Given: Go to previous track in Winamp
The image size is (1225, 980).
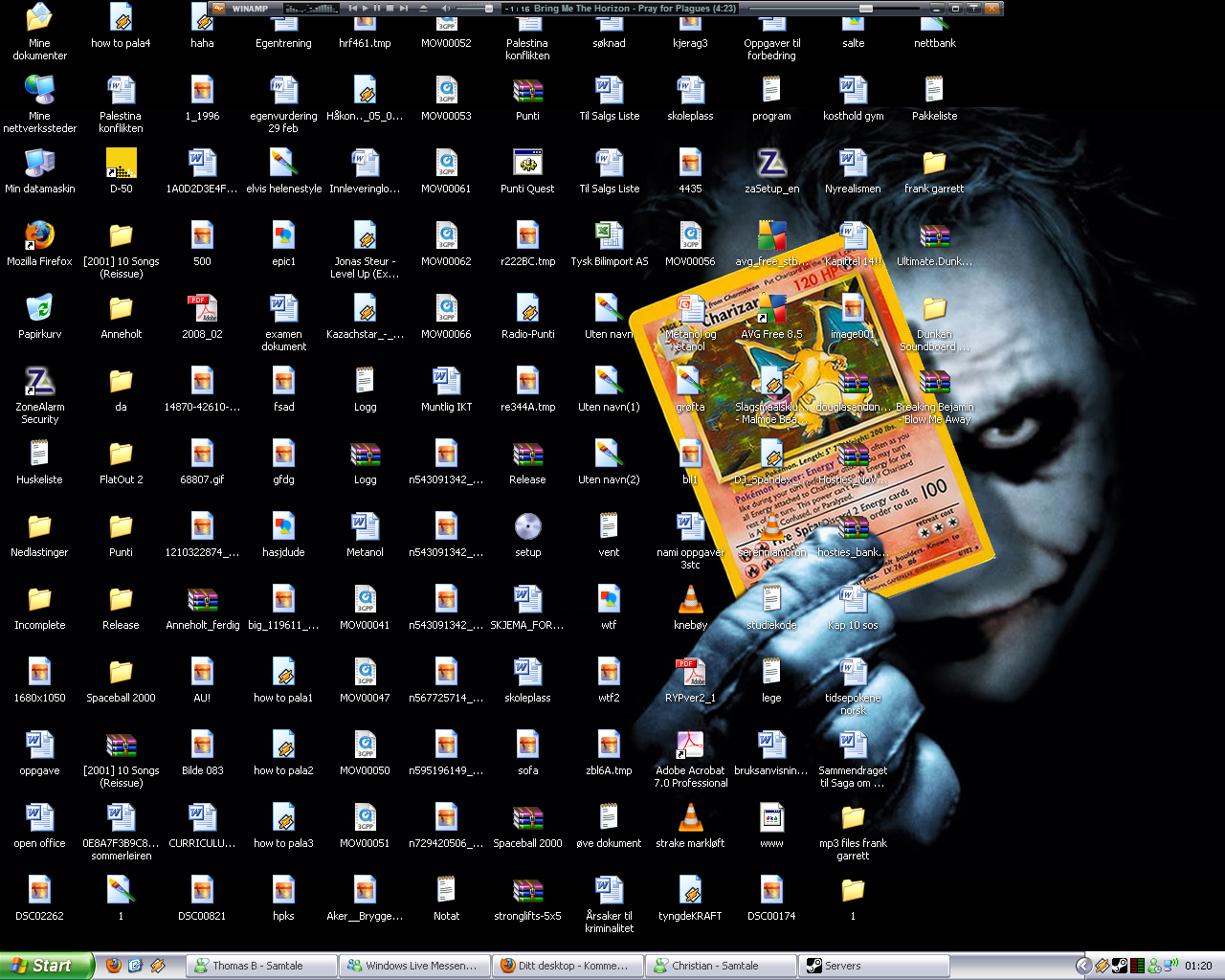Looking at the screenshot, I should pos(353,8).
